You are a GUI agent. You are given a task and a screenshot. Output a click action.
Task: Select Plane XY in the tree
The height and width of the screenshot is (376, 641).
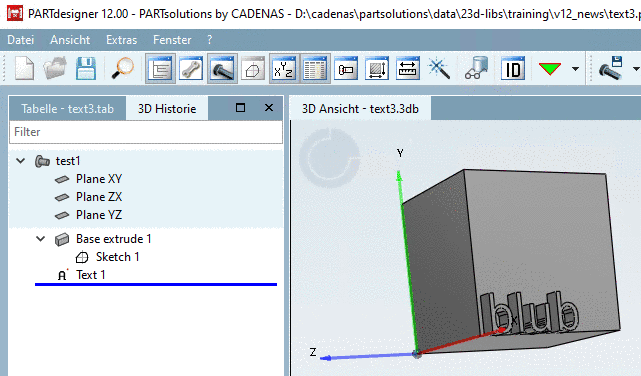tap(99, 179)
